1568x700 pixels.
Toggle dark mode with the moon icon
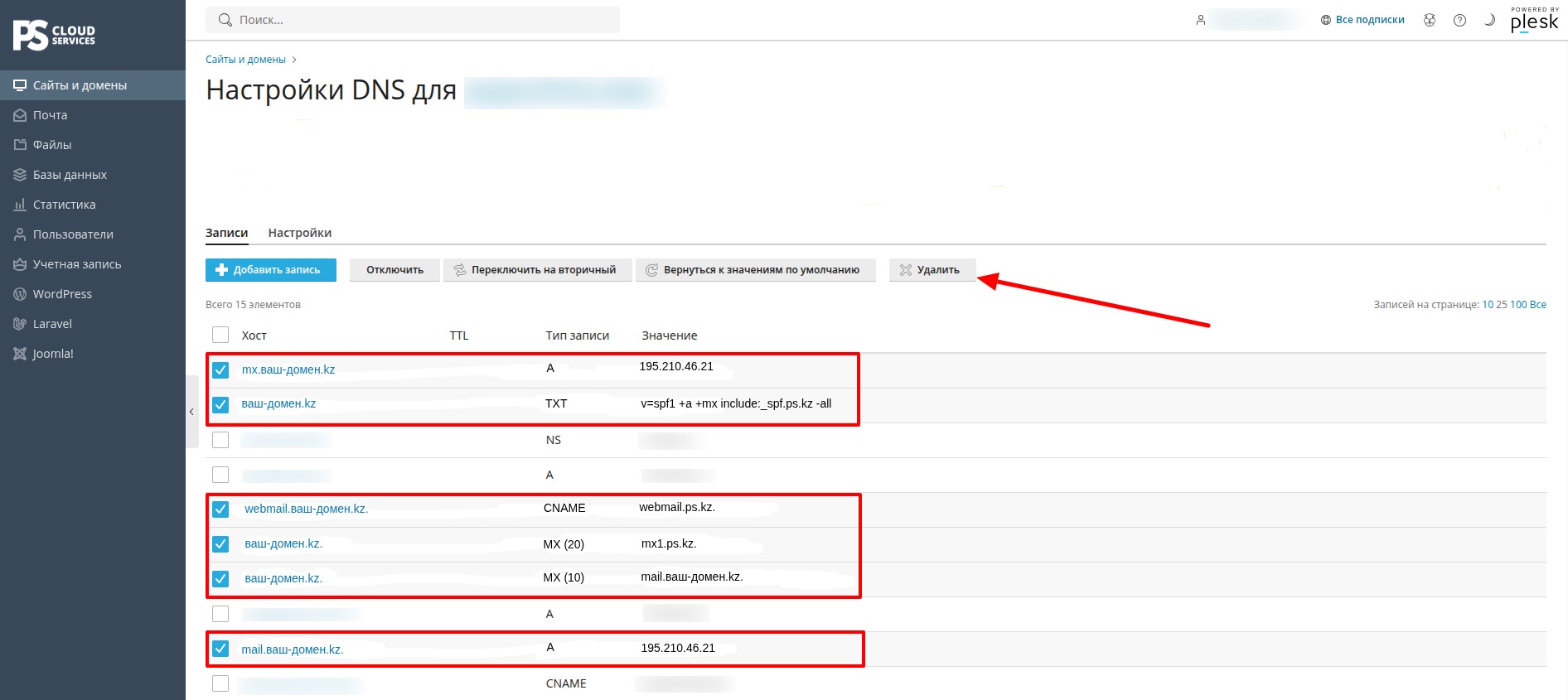[1489, 20]
